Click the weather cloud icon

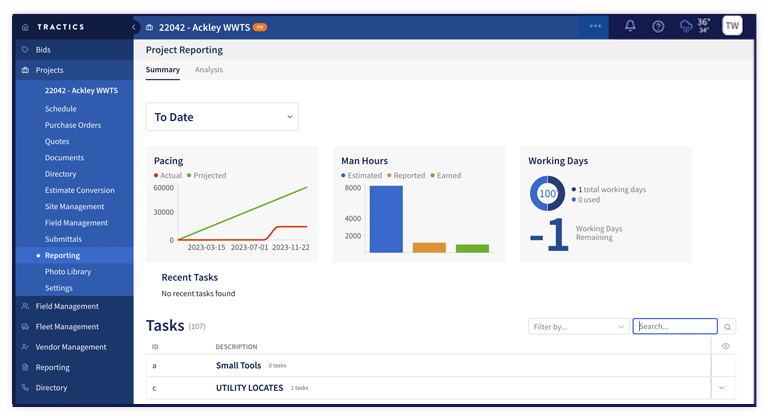point(685,26)
